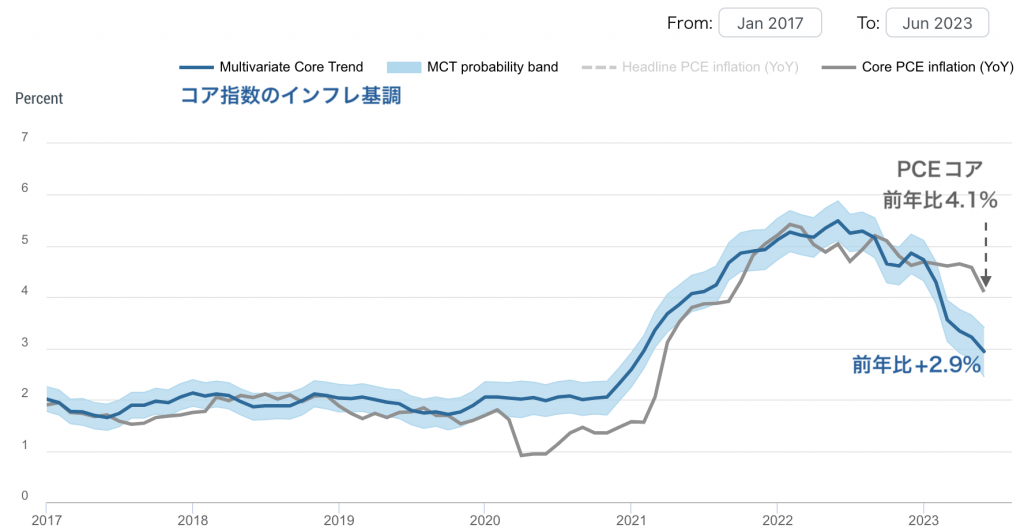Click the PCEコア 前年比4.1% annotation
Screen dimensions: 1024x528
pos(940,185)
